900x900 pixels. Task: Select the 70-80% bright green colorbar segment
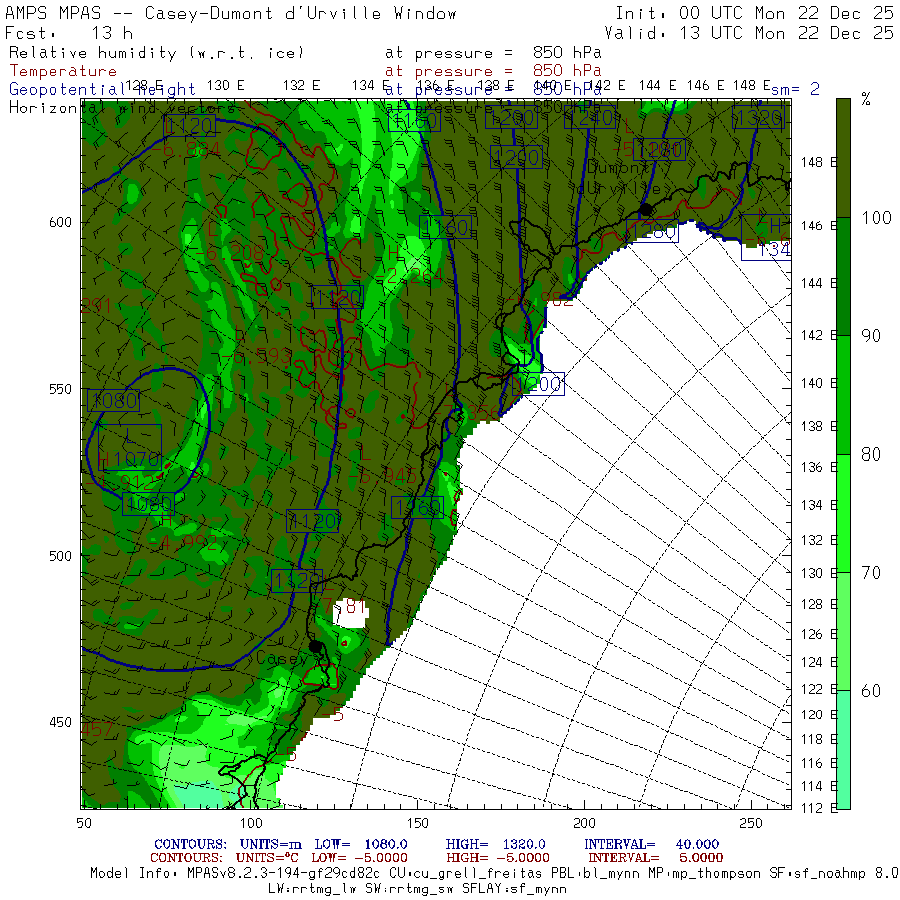click(843, 514)
